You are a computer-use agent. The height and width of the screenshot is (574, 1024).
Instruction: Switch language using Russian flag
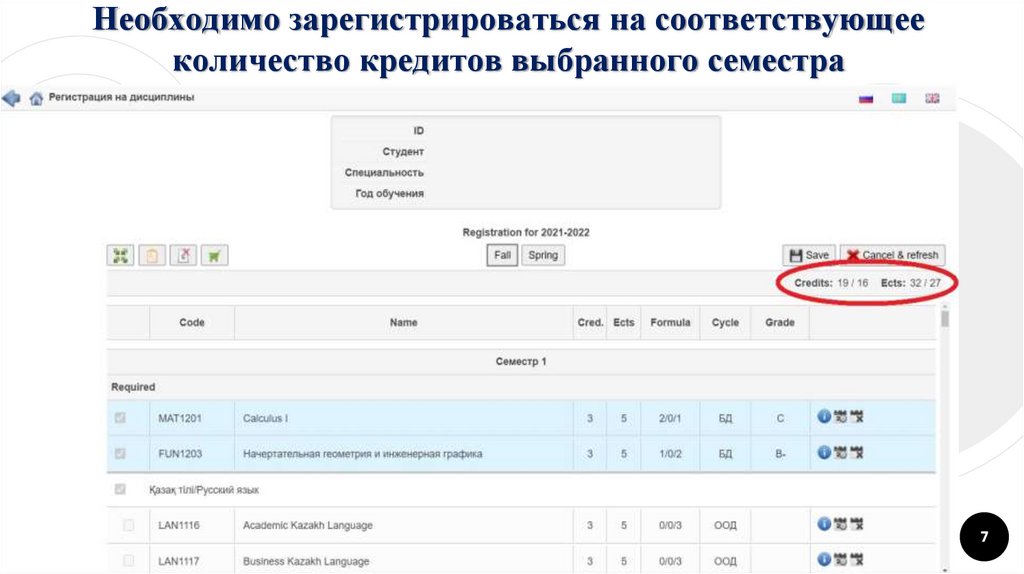[866, 98]
